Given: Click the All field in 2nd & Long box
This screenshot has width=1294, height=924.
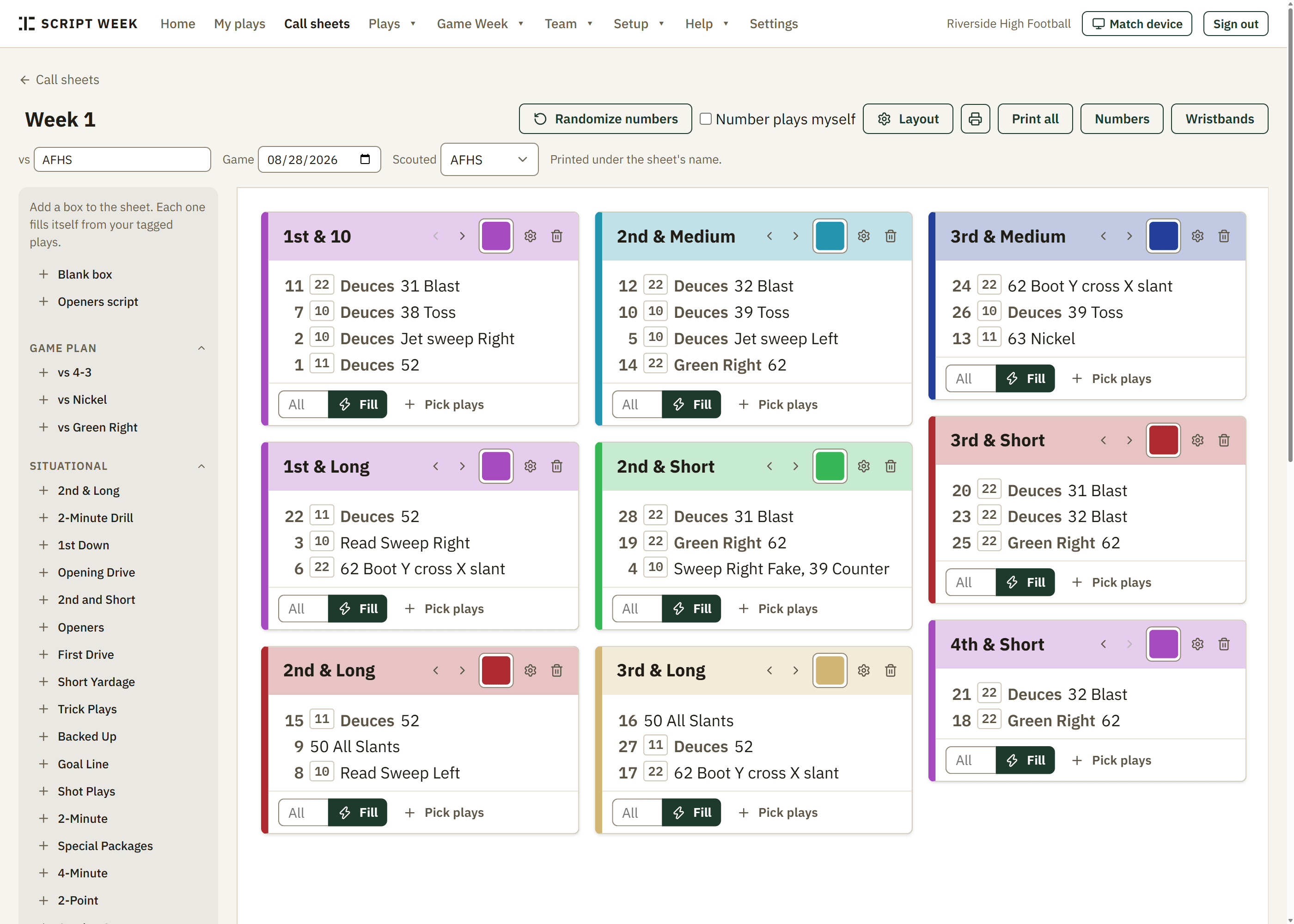Looking at the screenshot, I should [303, 813].
